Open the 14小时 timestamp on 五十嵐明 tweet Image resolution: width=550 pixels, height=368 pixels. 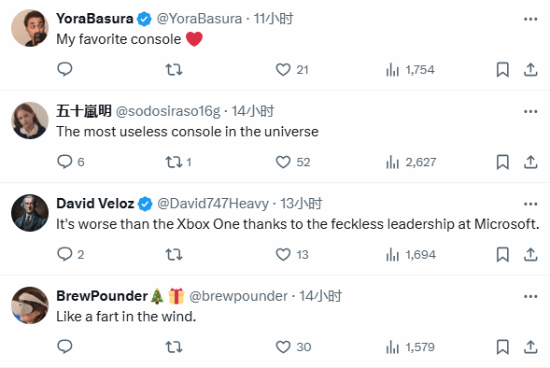[253, 111]
